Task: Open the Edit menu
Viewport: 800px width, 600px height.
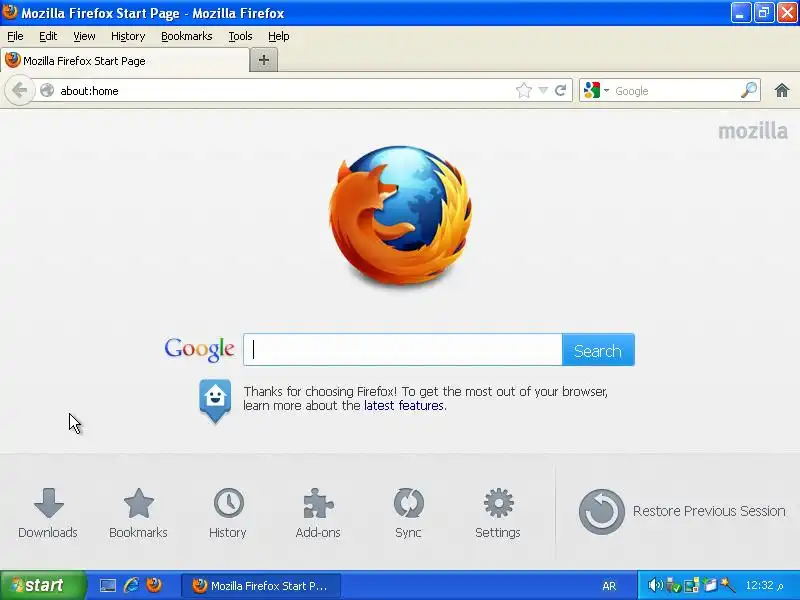Action: (48, 36)
